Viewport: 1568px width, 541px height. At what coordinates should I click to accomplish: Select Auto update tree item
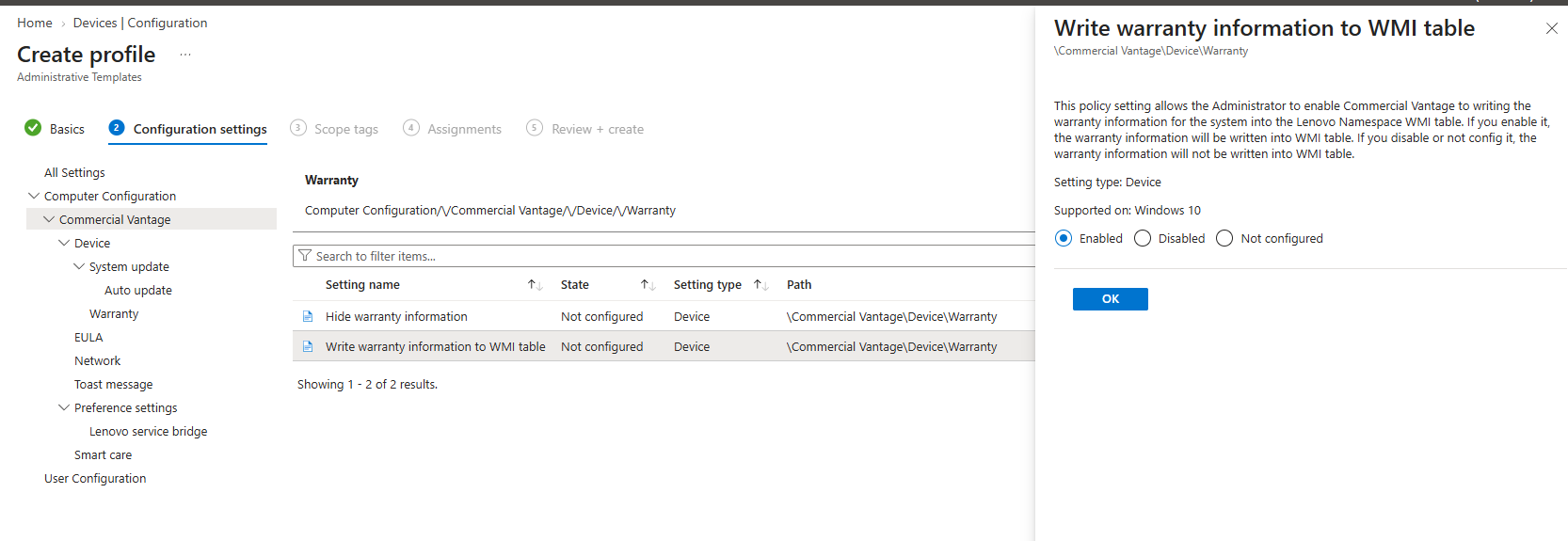(138, 291)
